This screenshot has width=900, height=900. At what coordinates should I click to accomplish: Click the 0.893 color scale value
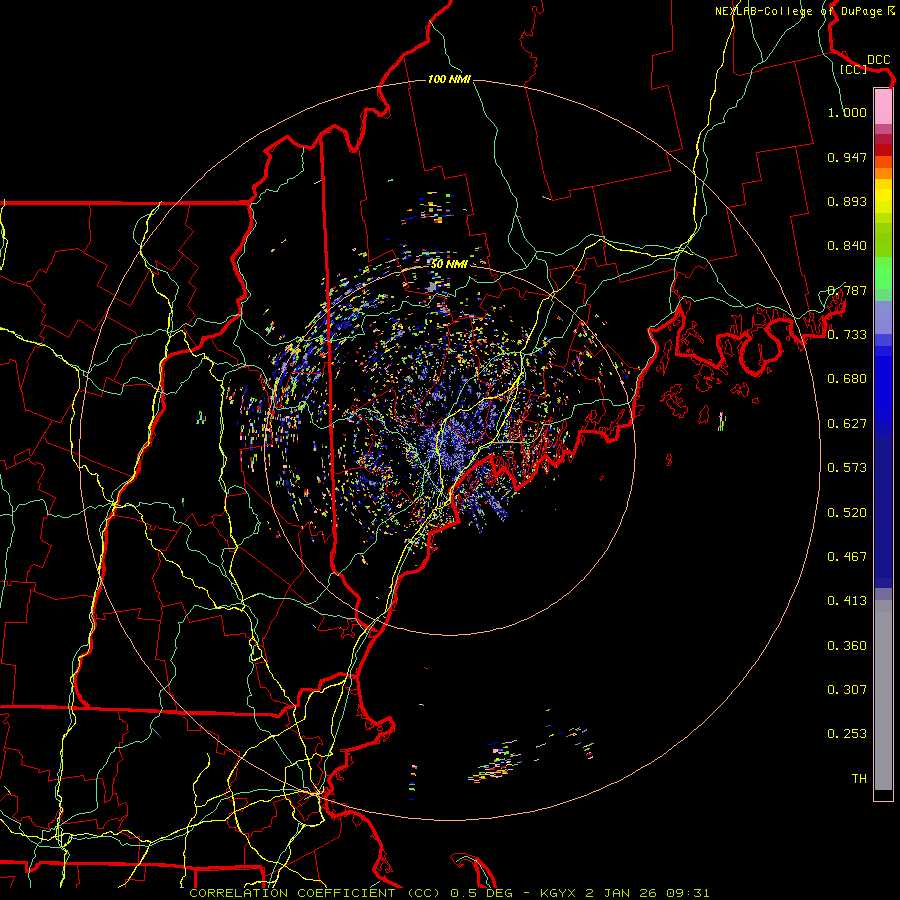tap(847, 201)
